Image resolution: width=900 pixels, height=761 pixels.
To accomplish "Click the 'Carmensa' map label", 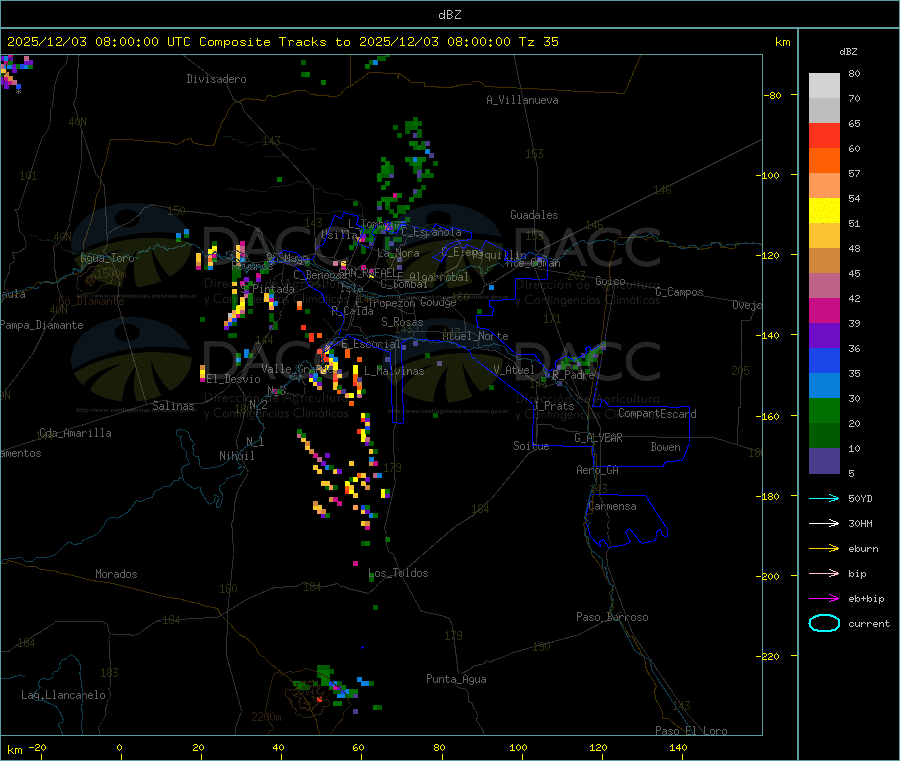I will click(x=612, y=506).
